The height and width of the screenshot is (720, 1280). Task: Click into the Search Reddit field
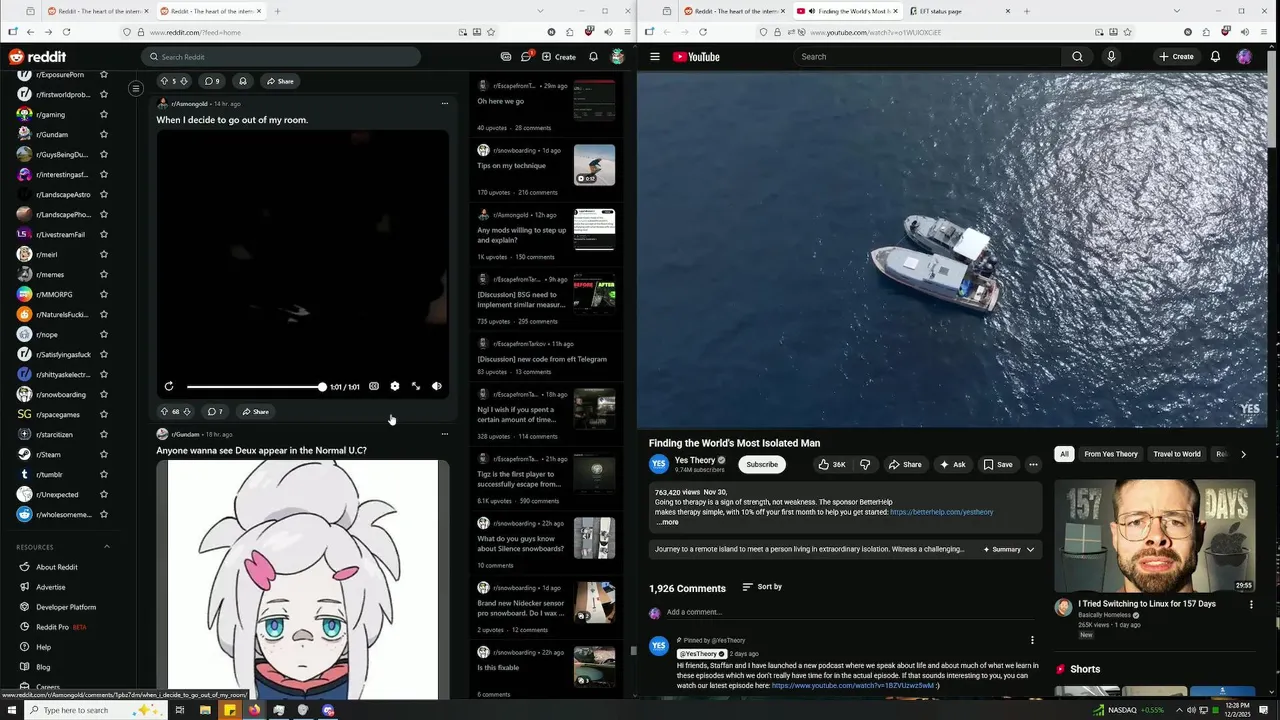(281, 57)
